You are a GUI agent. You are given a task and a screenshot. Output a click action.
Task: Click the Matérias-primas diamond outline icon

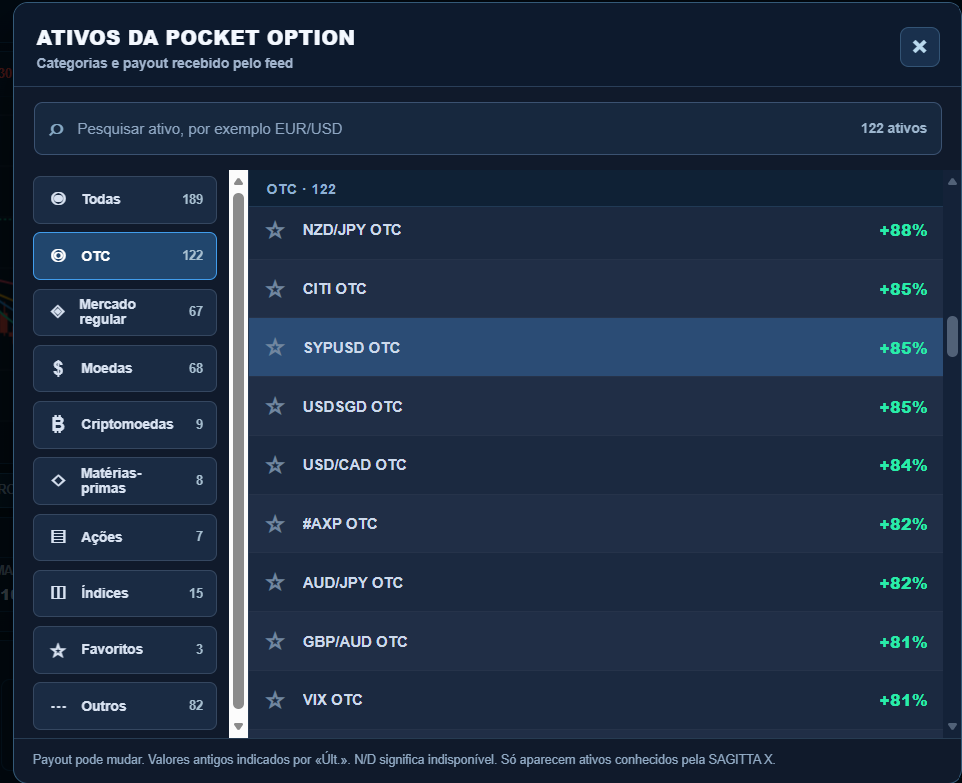coord(58,480)
